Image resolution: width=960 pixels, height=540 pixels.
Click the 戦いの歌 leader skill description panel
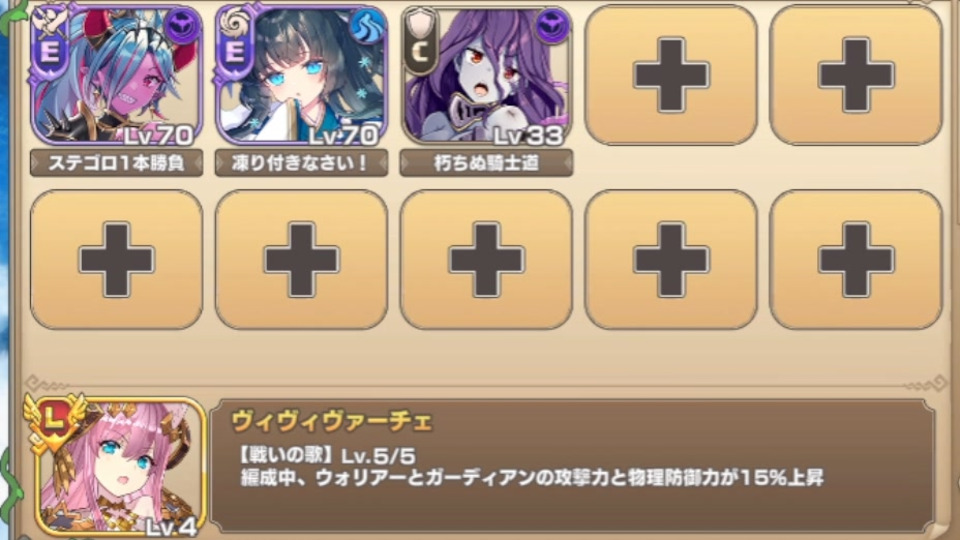(572, 465)
